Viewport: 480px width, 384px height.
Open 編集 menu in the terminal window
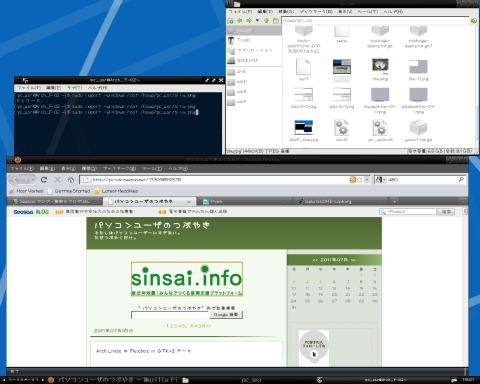point(53,88)
